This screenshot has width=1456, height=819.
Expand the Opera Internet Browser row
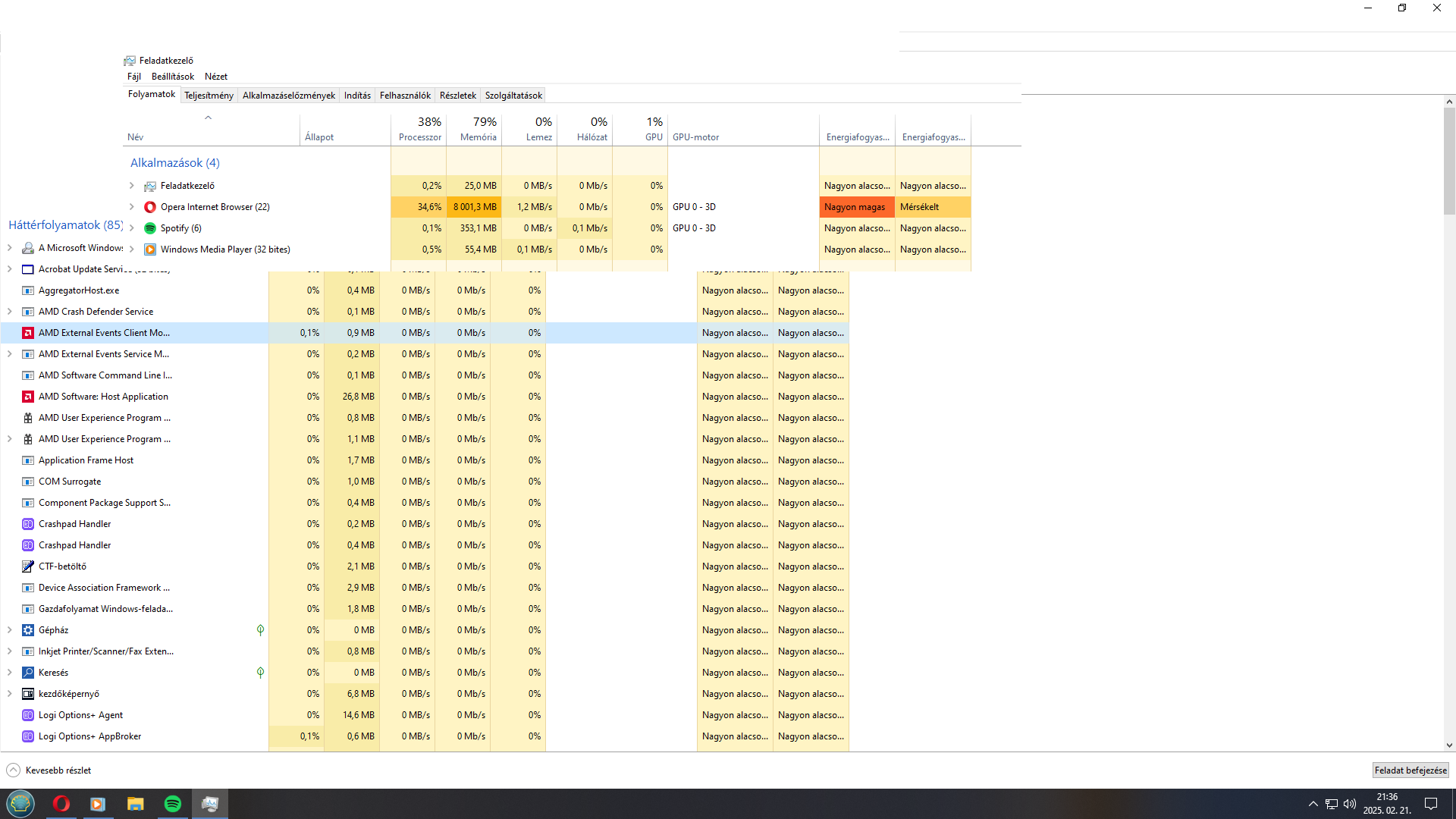pyautogui.click(x=131, y=207)
